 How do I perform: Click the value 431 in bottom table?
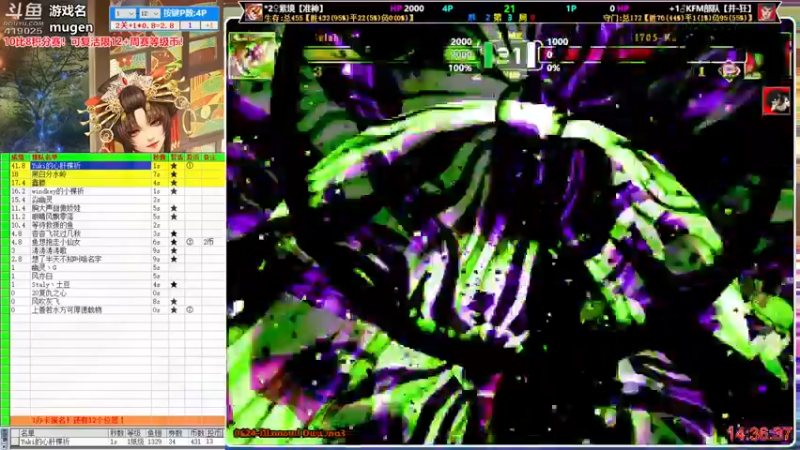[x=195, y=441]
